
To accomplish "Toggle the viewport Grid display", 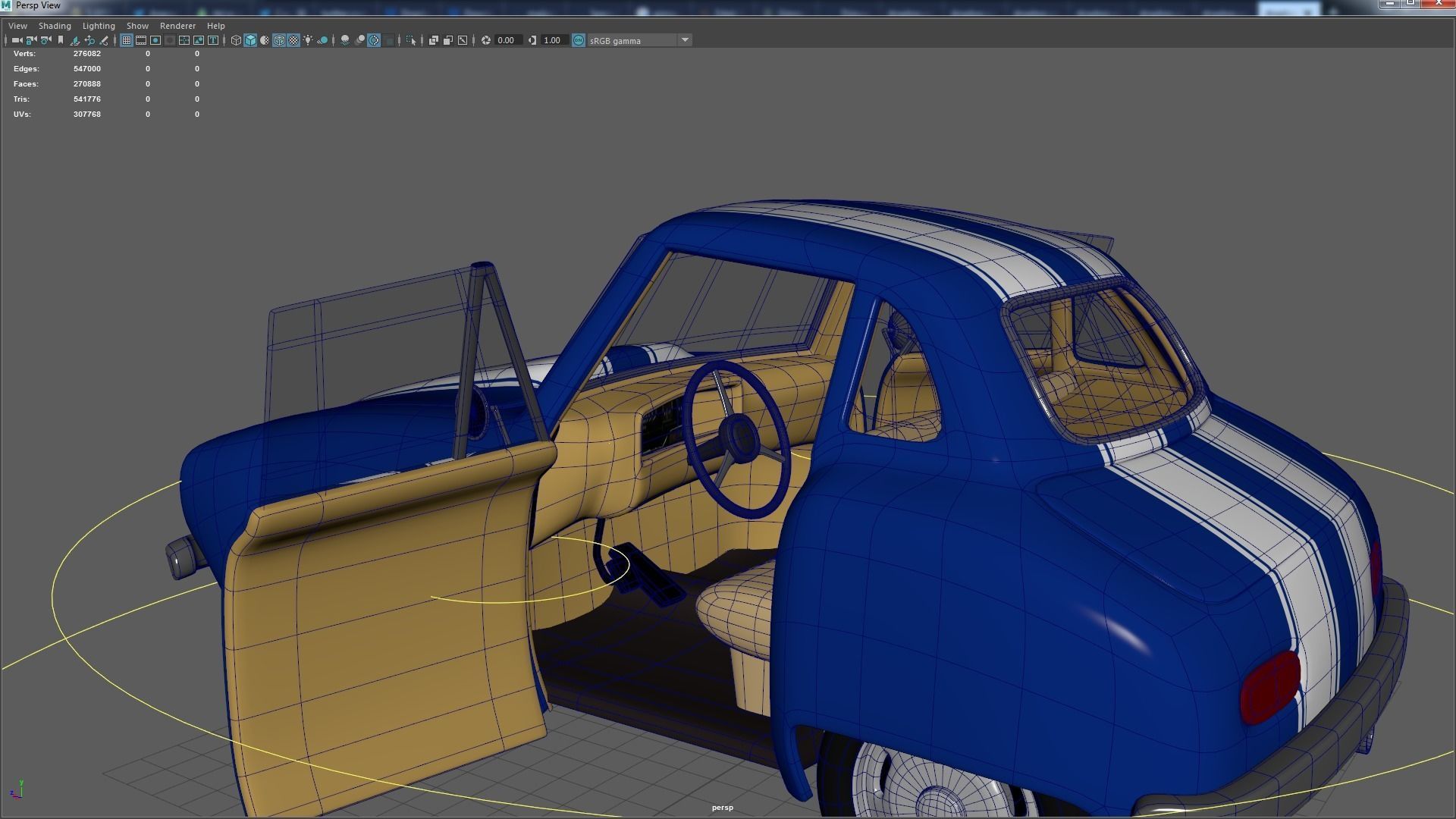I will (127, 40).
